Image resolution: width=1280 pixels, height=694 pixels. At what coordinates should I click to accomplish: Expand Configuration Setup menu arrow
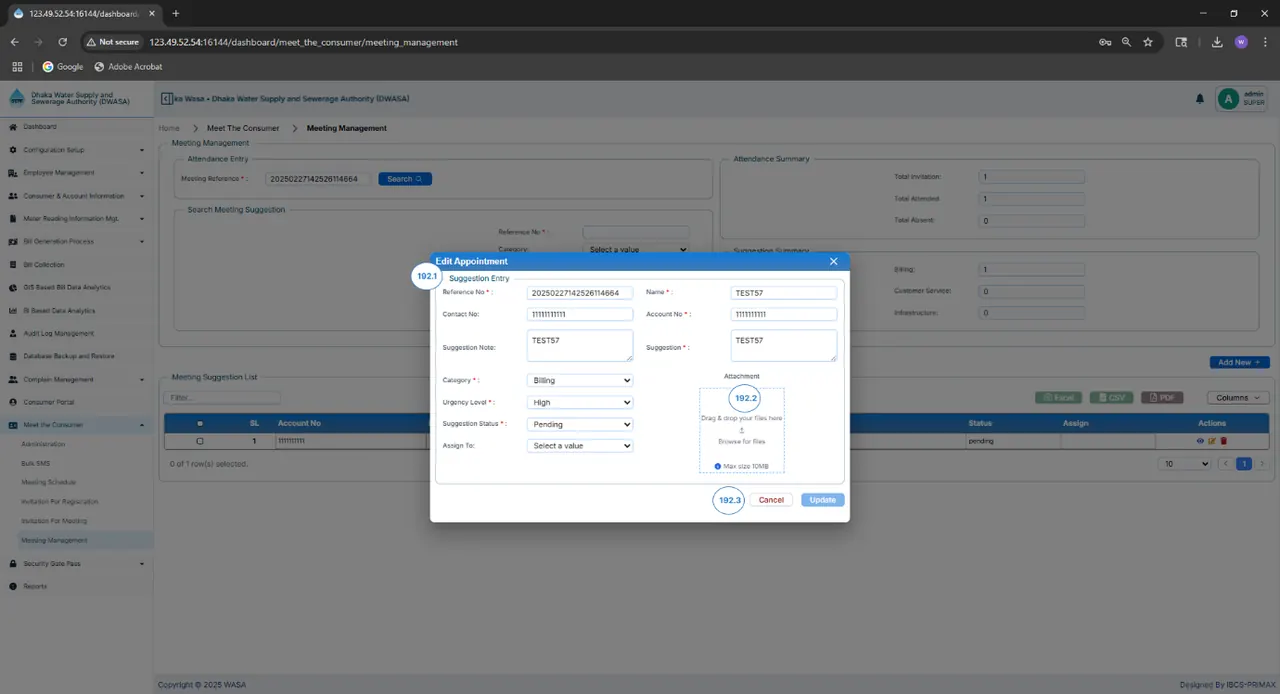point(142,150)
